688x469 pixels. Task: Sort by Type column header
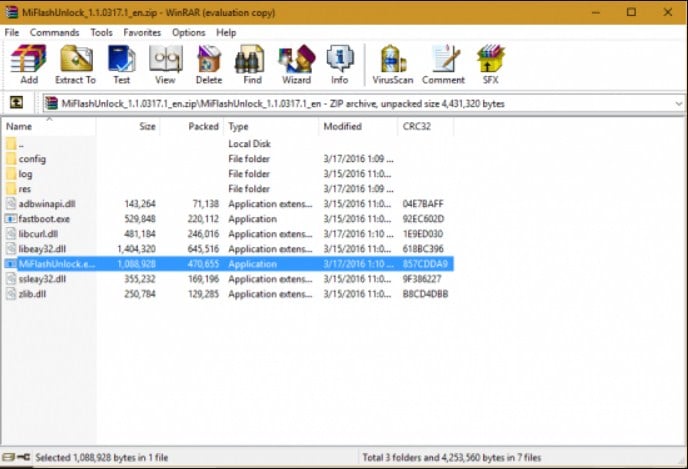[271, 126]
